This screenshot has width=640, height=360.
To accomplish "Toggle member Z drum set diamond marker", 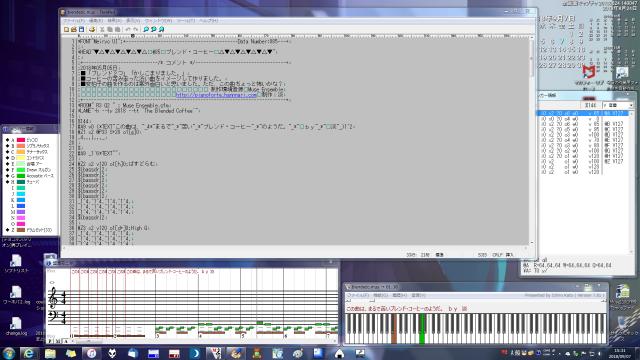I will tap(7, 230).
